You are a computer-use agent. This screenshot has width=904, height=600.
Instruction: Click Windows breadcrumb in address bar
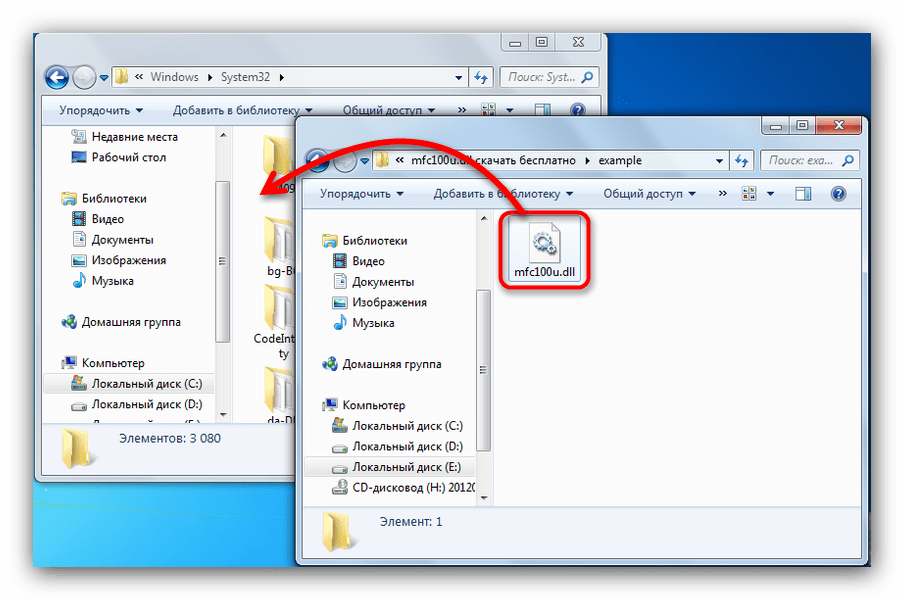click(x=174, y=77)
